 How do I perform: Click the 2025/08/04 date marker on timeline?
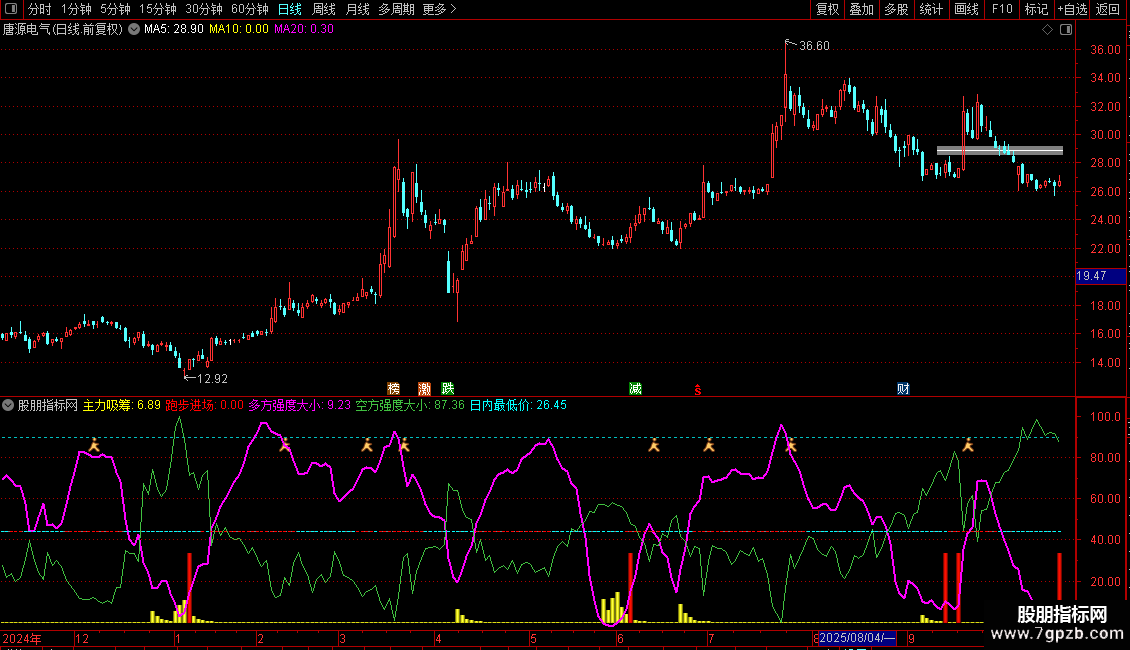pyautogui.click(x=857, y=639)
